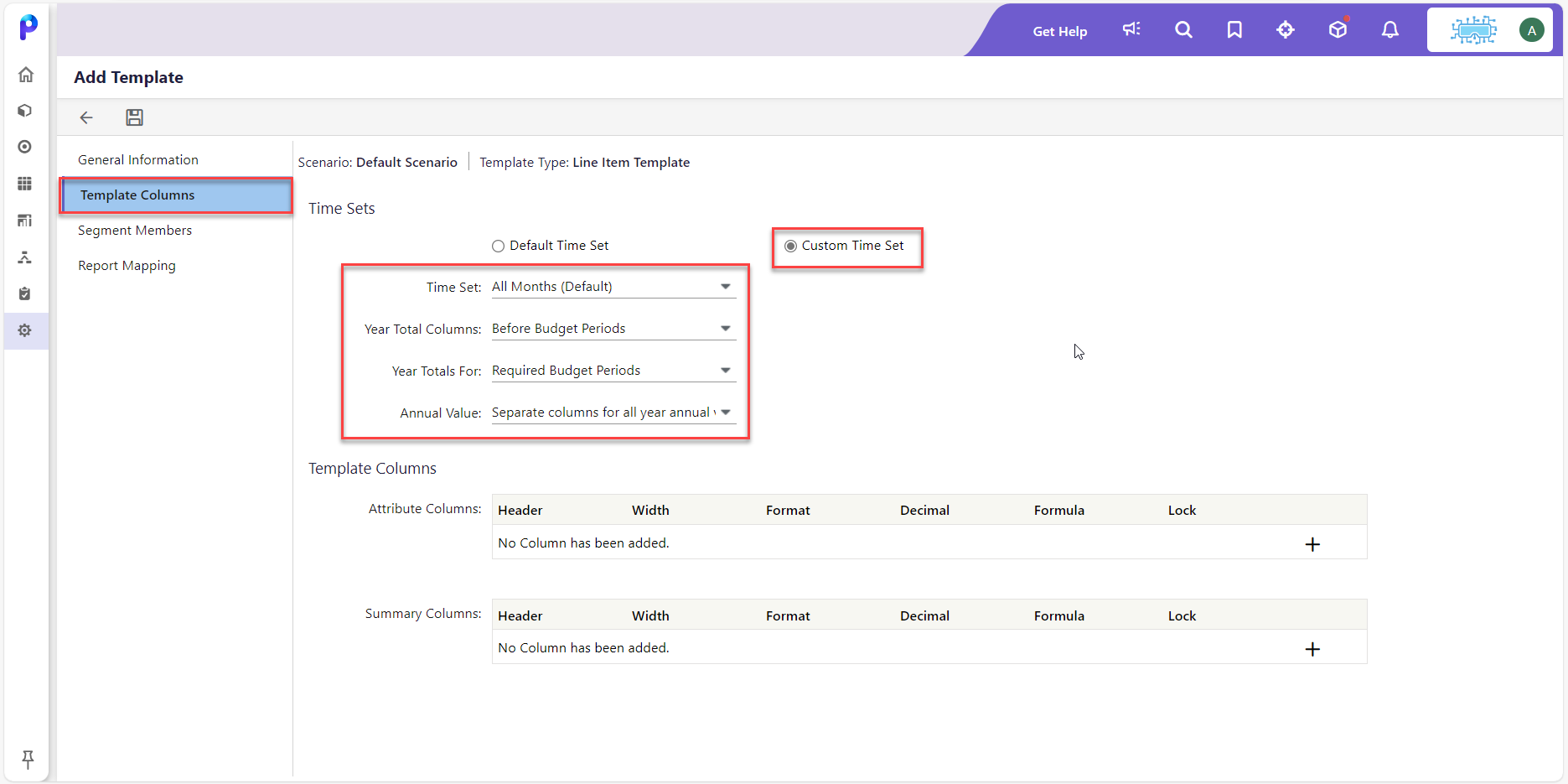Image resolution: width=1568 pixels, height=784 pixels.
Task: Save the template with the floppy icon
Action: point(134,117)
